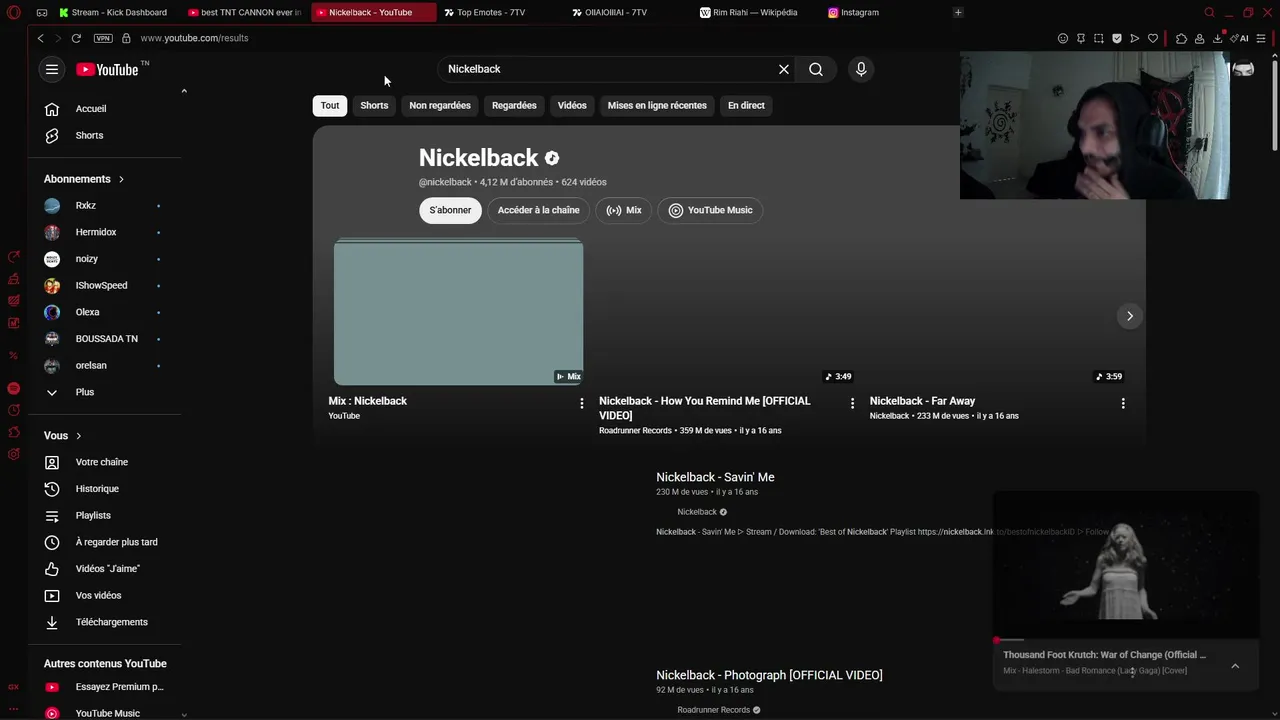This screenshot has height=720, width=1280.
Task: Open options for How You Remind Me
Action: tap(852, 403)
